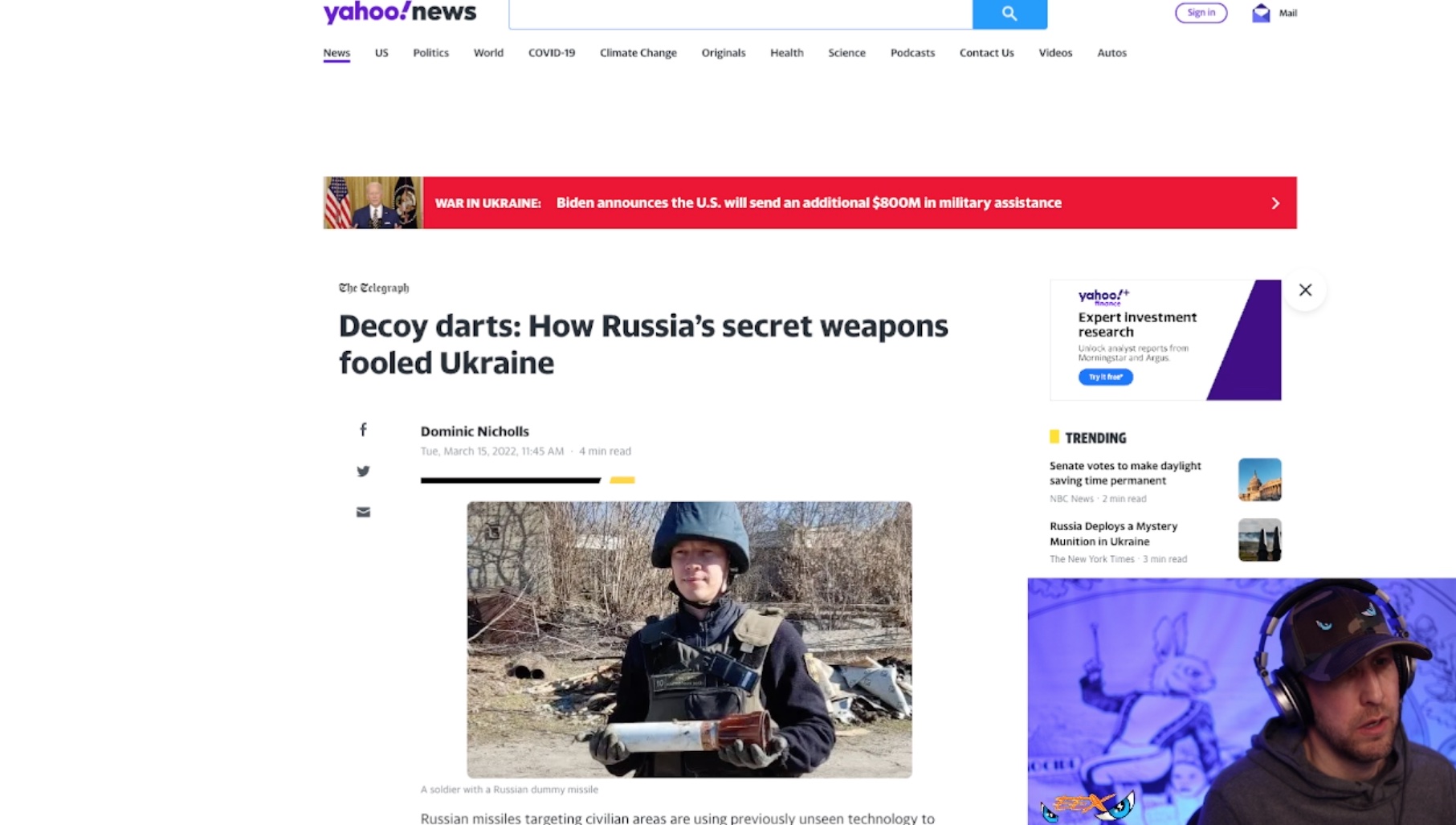Click the Capitol building trending thumbnail
Screen dimensions: 1456x825
click(1259, 480)
